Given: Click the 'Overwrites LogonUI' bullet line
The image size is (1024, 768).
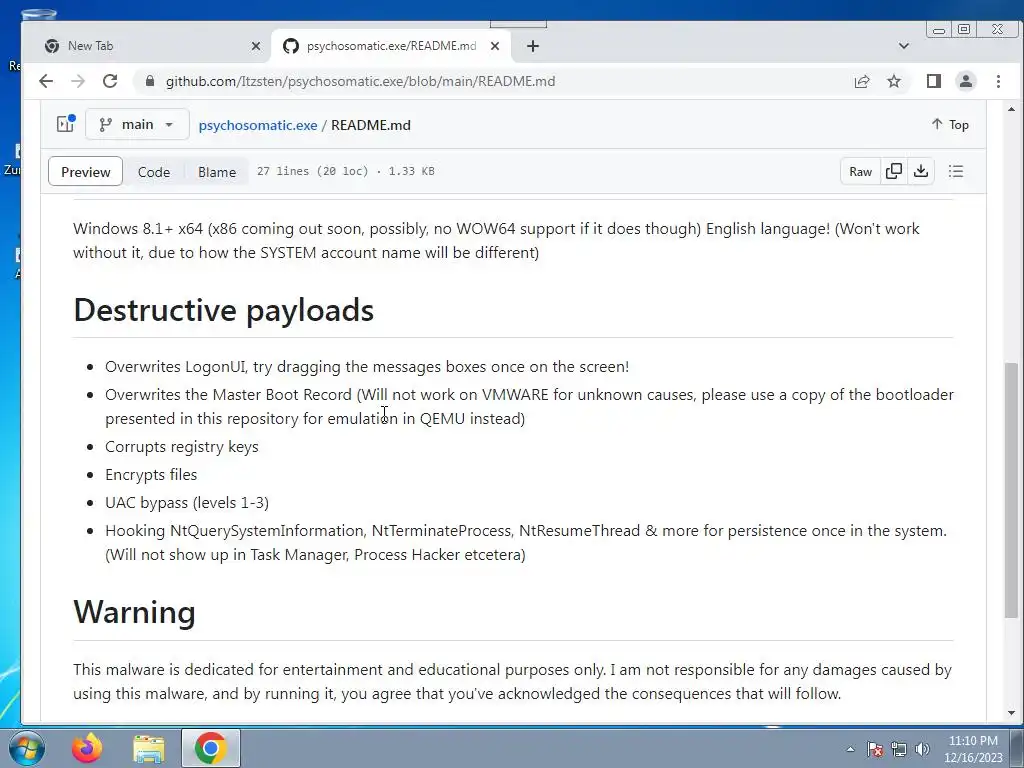Looking at the screenshot, I should [x=367, y=367].
